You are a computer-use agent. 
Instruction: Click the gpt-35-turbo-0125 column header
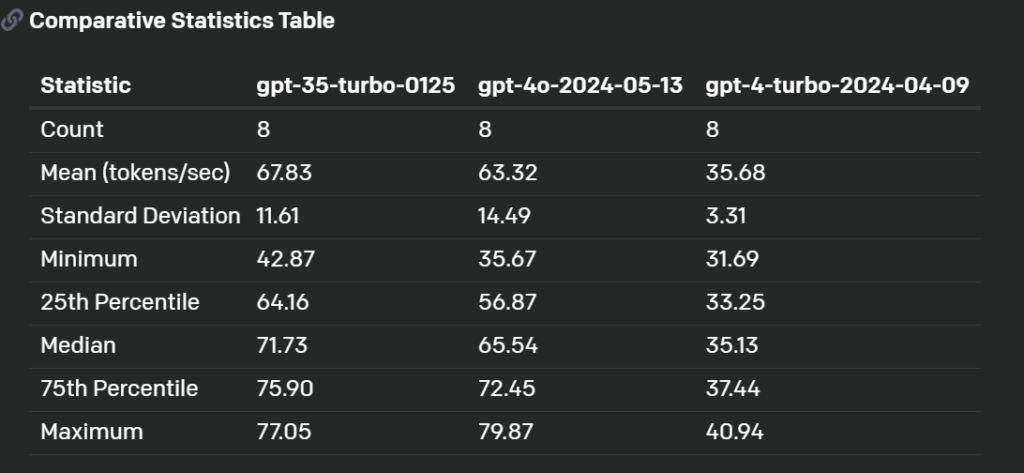pyautogui.click(x=356, y=86)
